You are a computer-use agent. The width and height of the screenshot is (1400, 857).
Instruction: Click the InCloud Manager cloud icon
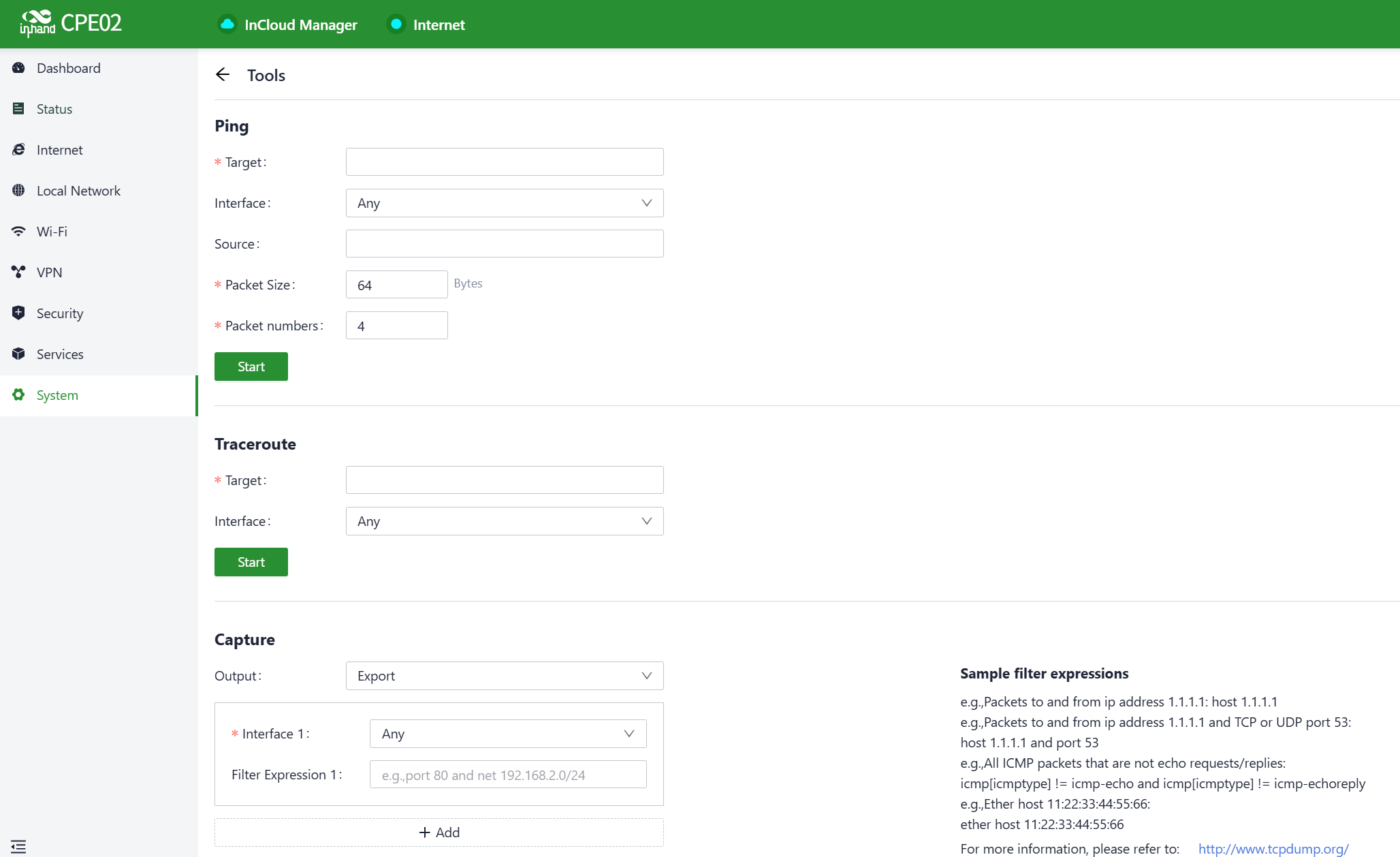(x=227, y=25)
